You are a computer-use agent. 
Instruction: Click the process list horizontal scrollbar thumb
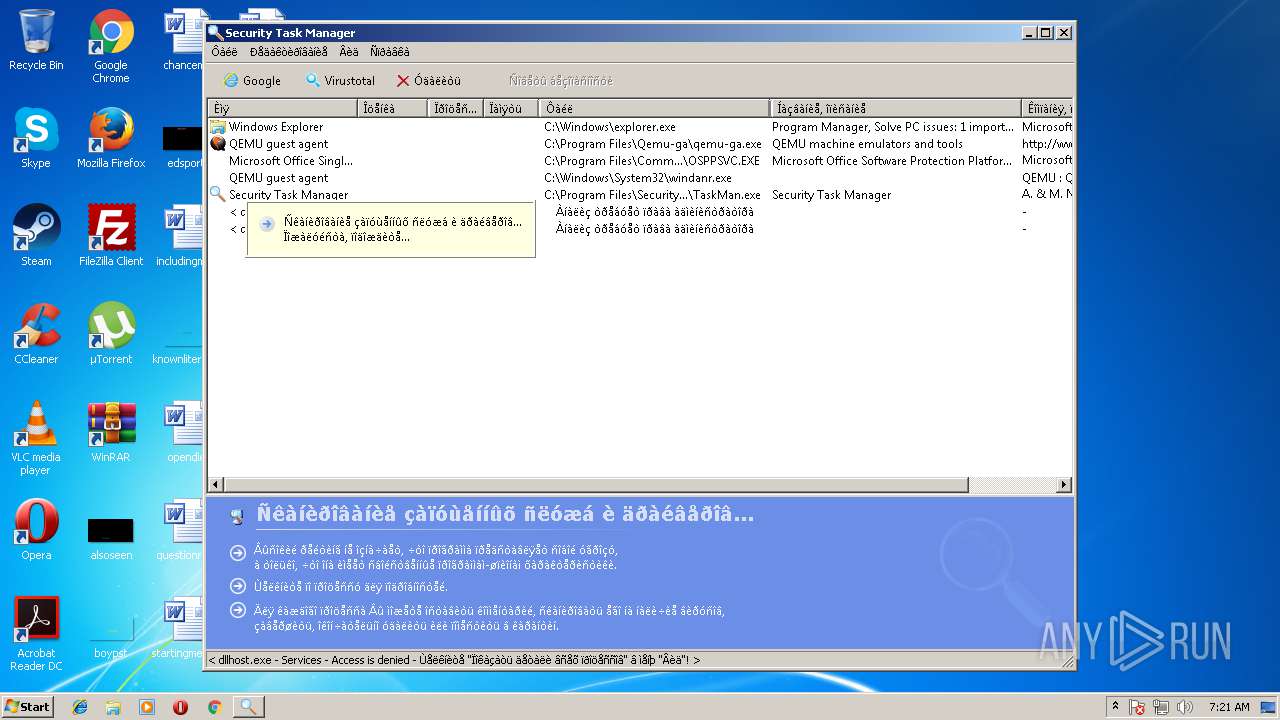coord(595,485)
